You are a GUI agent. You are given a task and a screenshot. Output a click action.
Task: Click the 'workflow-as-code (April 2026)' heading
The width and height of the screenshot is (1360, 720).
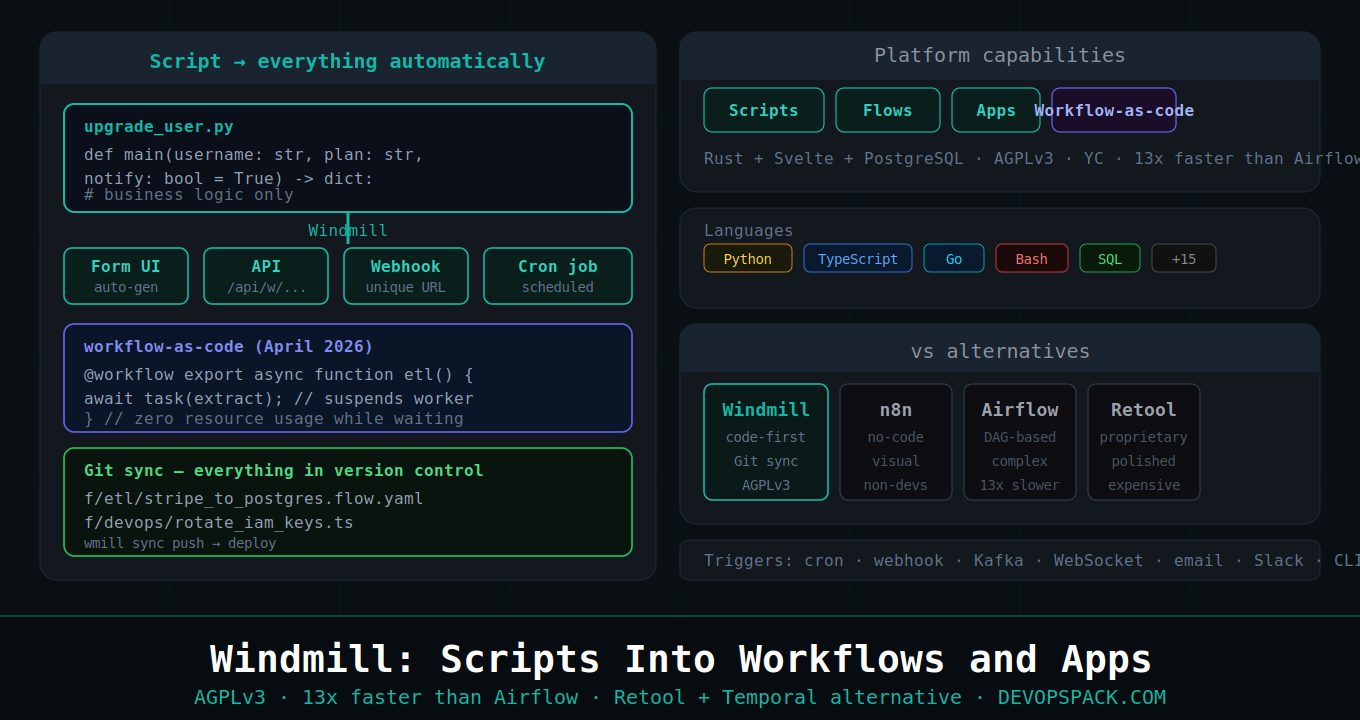click(x=229, y=347)
